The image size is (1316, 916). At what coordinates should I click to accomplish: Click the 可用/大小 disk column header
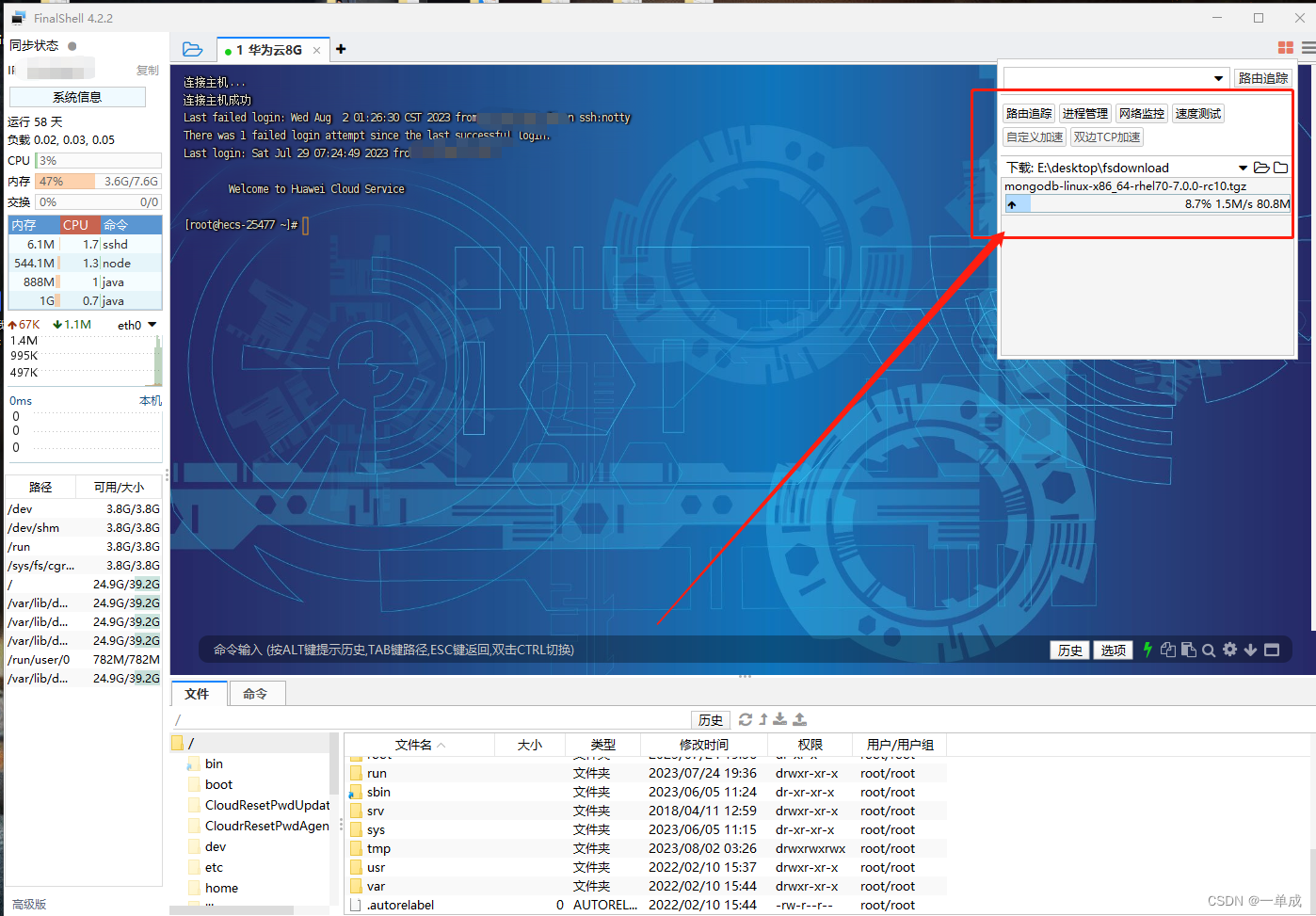point(119,488)
